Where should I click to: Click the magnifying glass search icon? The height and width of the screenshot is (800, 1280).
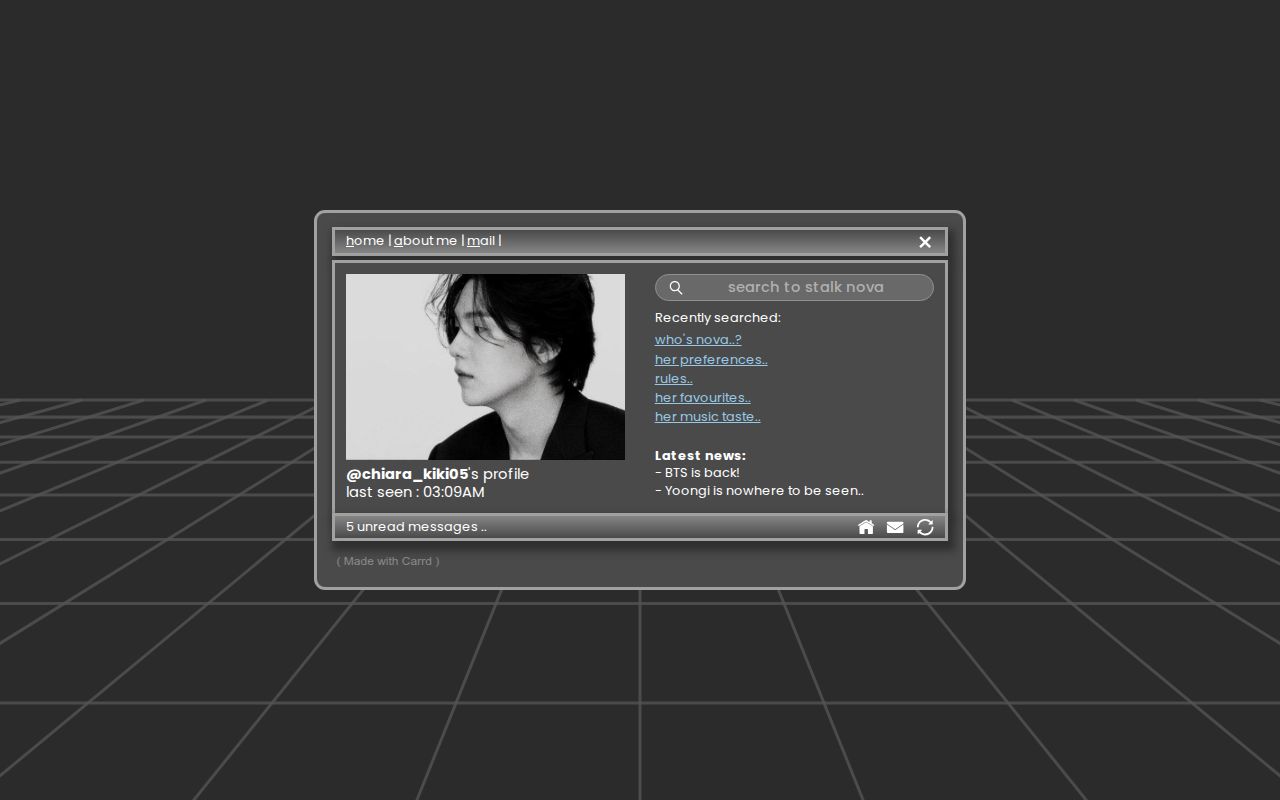tap(676, 288)
